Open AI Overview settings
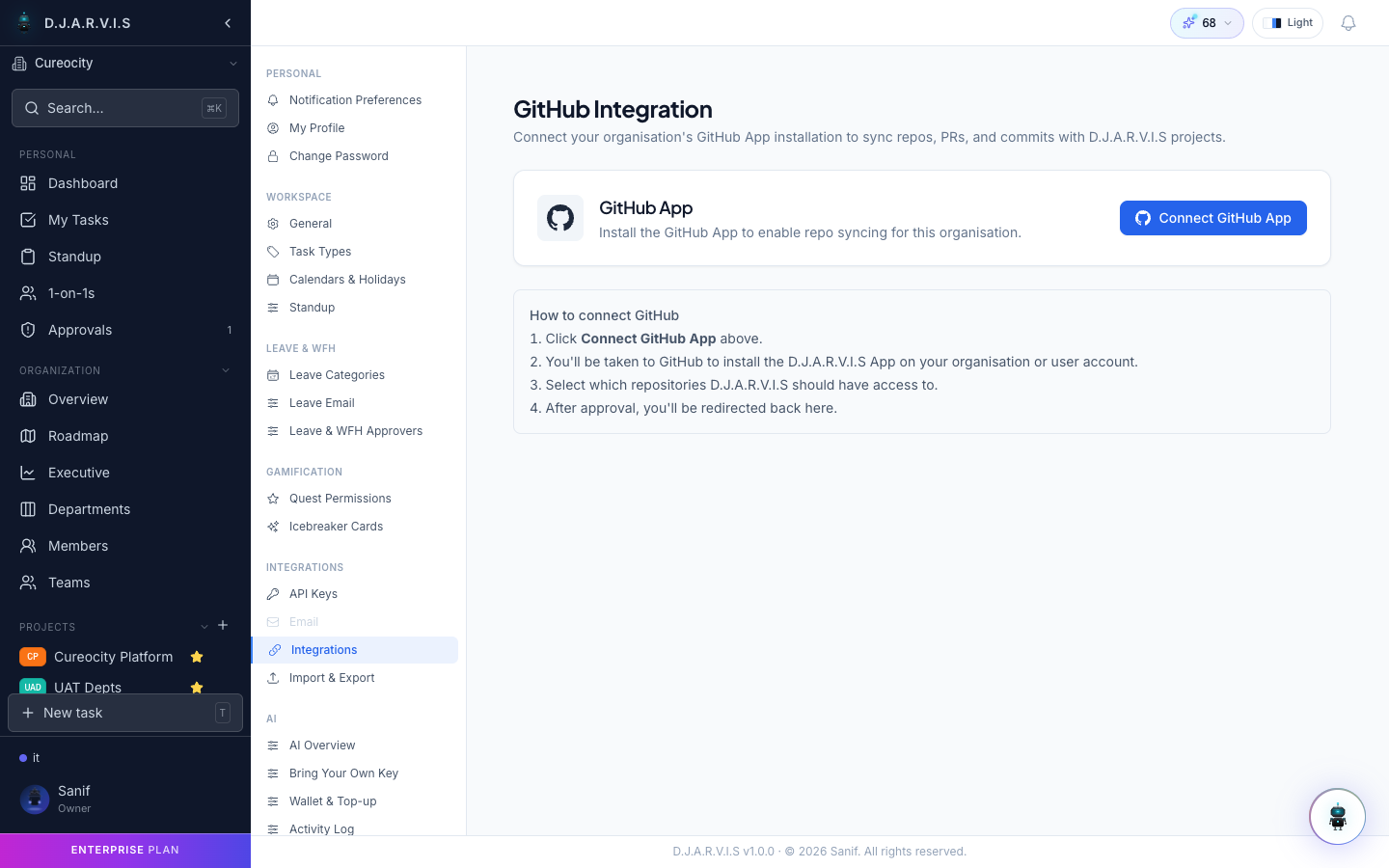Image resolution: width=1389 pixels, height=868 pixels. tap(355, 746)
